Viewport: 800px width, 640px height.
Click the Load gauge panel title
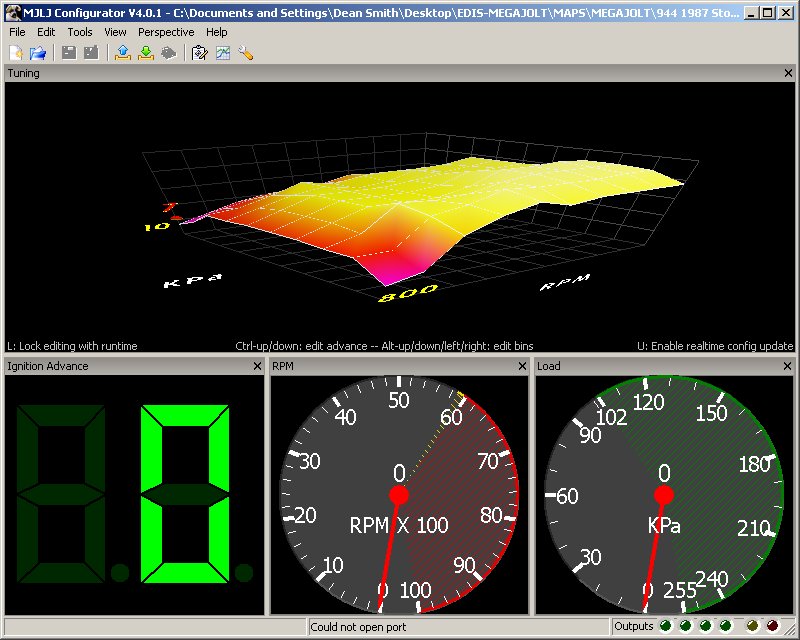coord(547,366)
